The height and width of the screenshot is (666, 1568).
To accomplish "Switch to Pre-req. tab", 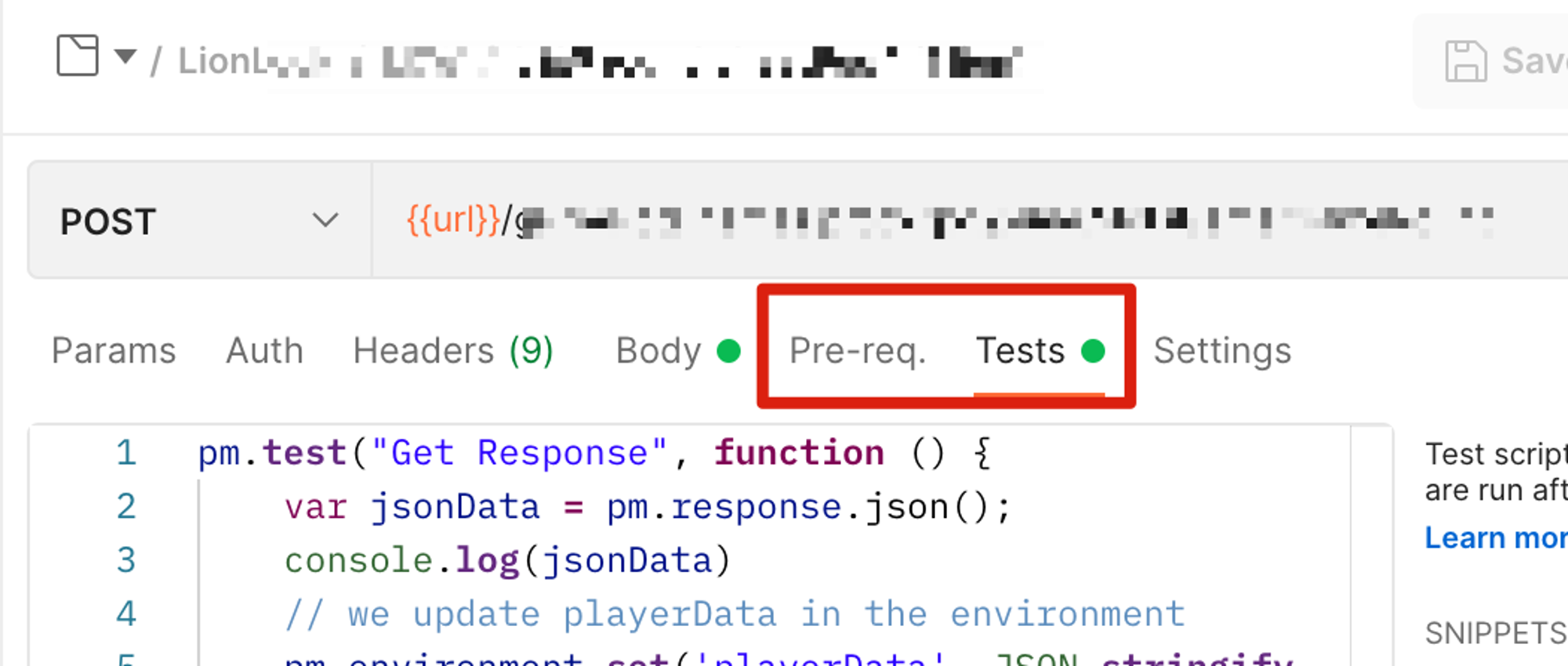I will 858,350.
